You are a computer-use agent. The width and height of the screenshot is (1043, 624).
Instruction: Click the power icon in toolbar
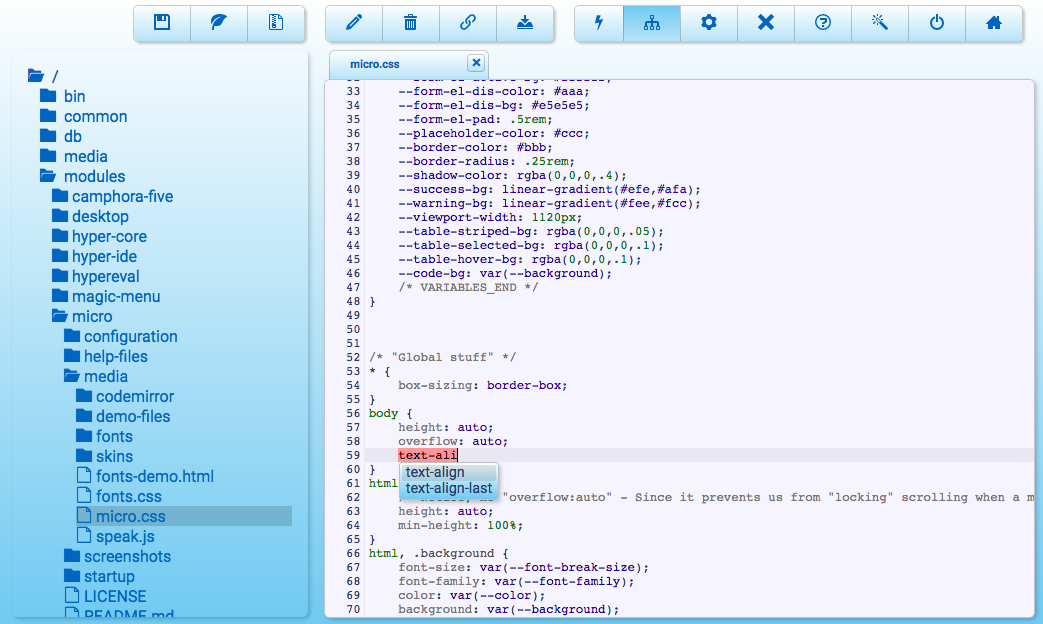pyautogui.click(x=937, y=23)
